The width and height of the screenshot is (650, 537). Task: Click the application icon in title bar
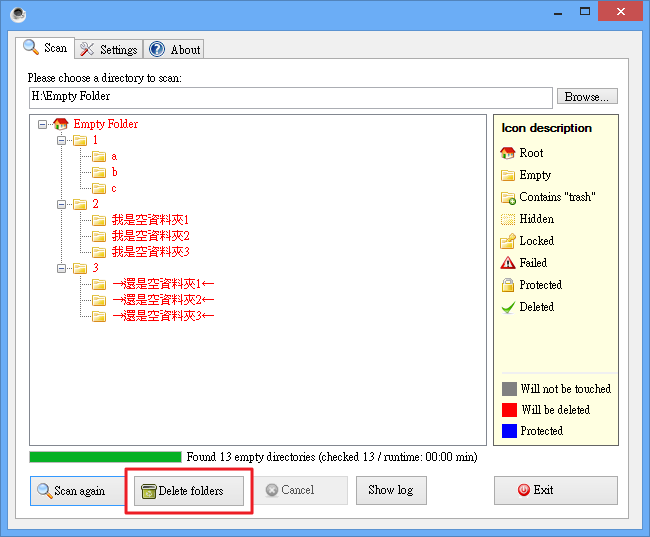point(18,15)
